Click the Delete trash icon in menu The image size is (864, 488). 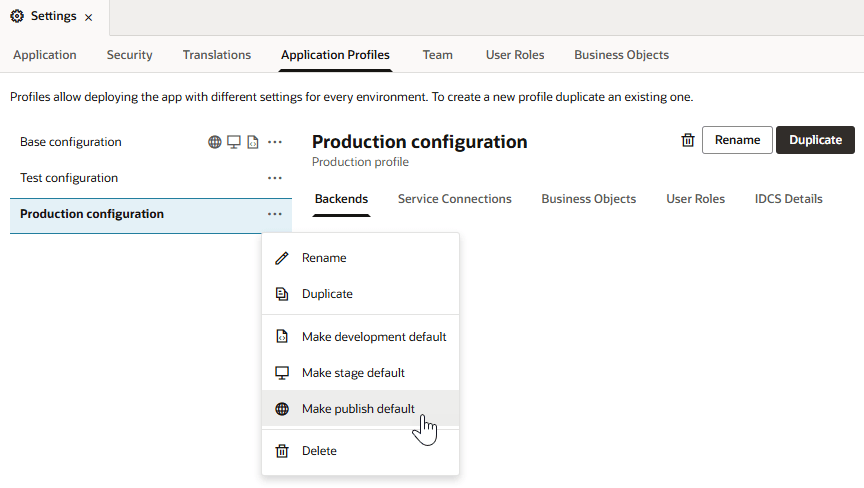coord(282,451)
